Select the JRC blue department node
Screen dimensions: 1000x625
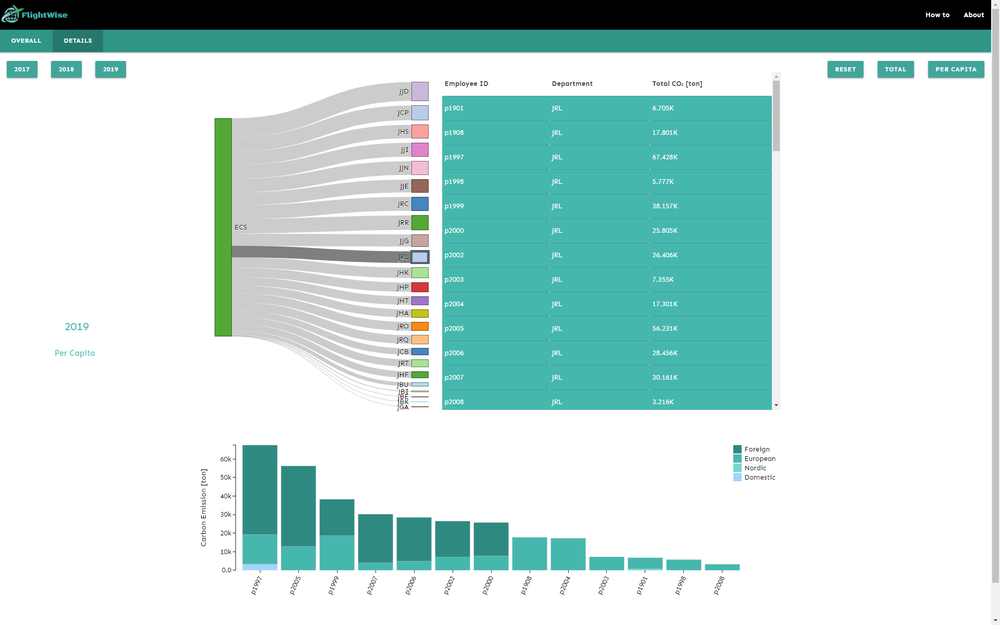pyautogui.click(x=420, y=204)
